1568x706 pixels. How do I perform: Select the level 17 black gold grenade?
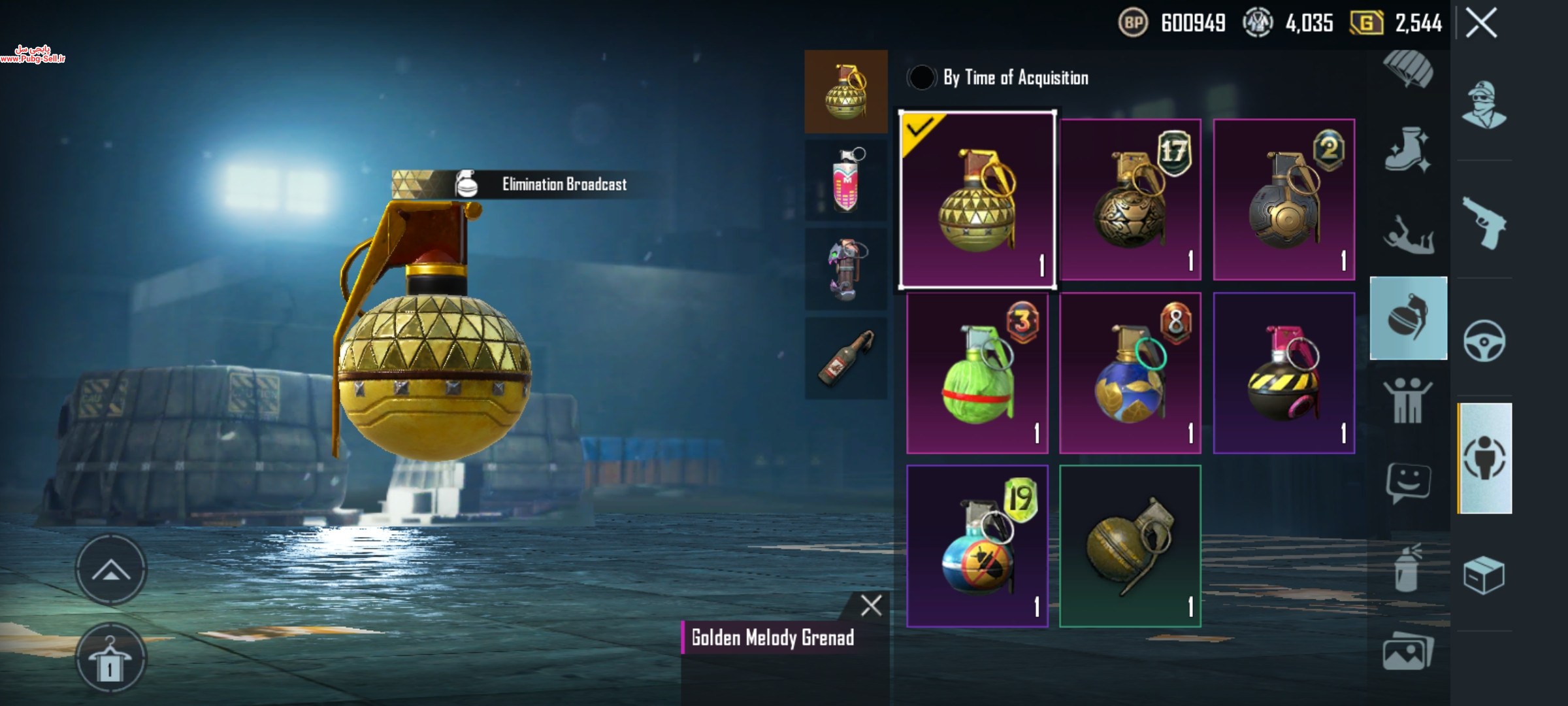1130,199
